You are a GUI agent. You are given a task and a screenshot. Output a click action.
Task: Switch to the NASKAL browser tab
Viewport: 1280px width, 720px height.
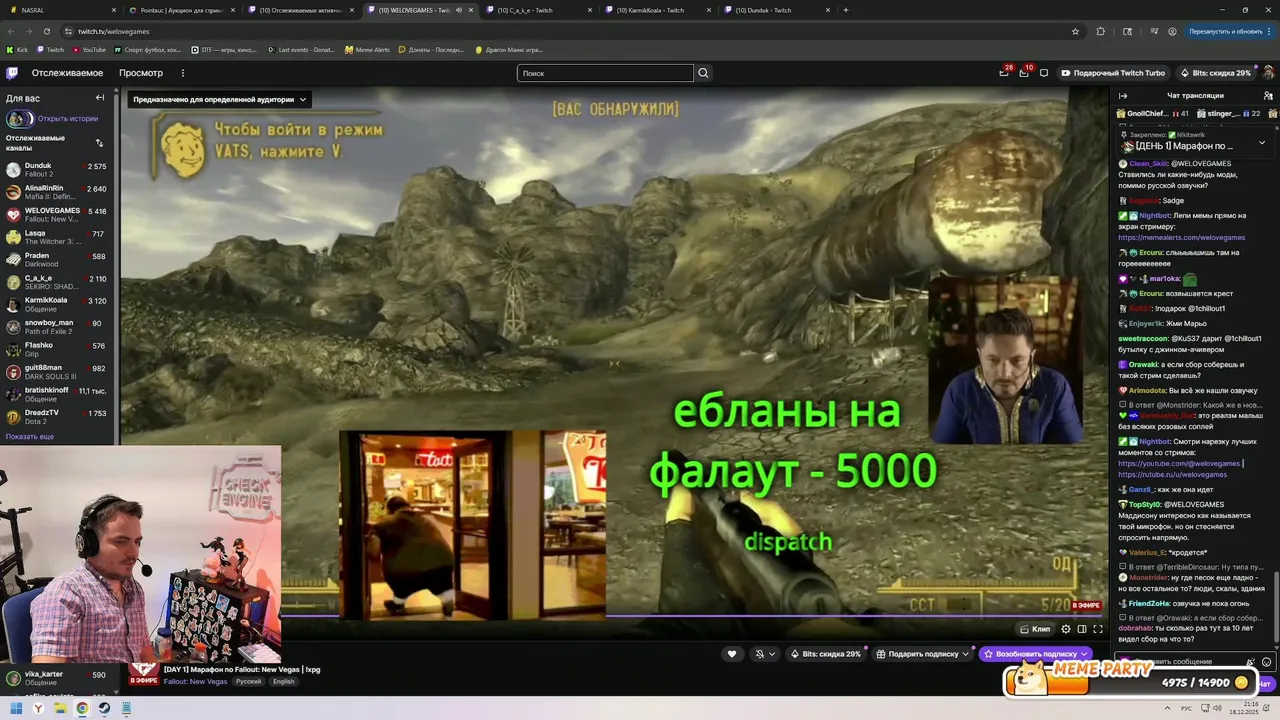[x=60, y=10]
